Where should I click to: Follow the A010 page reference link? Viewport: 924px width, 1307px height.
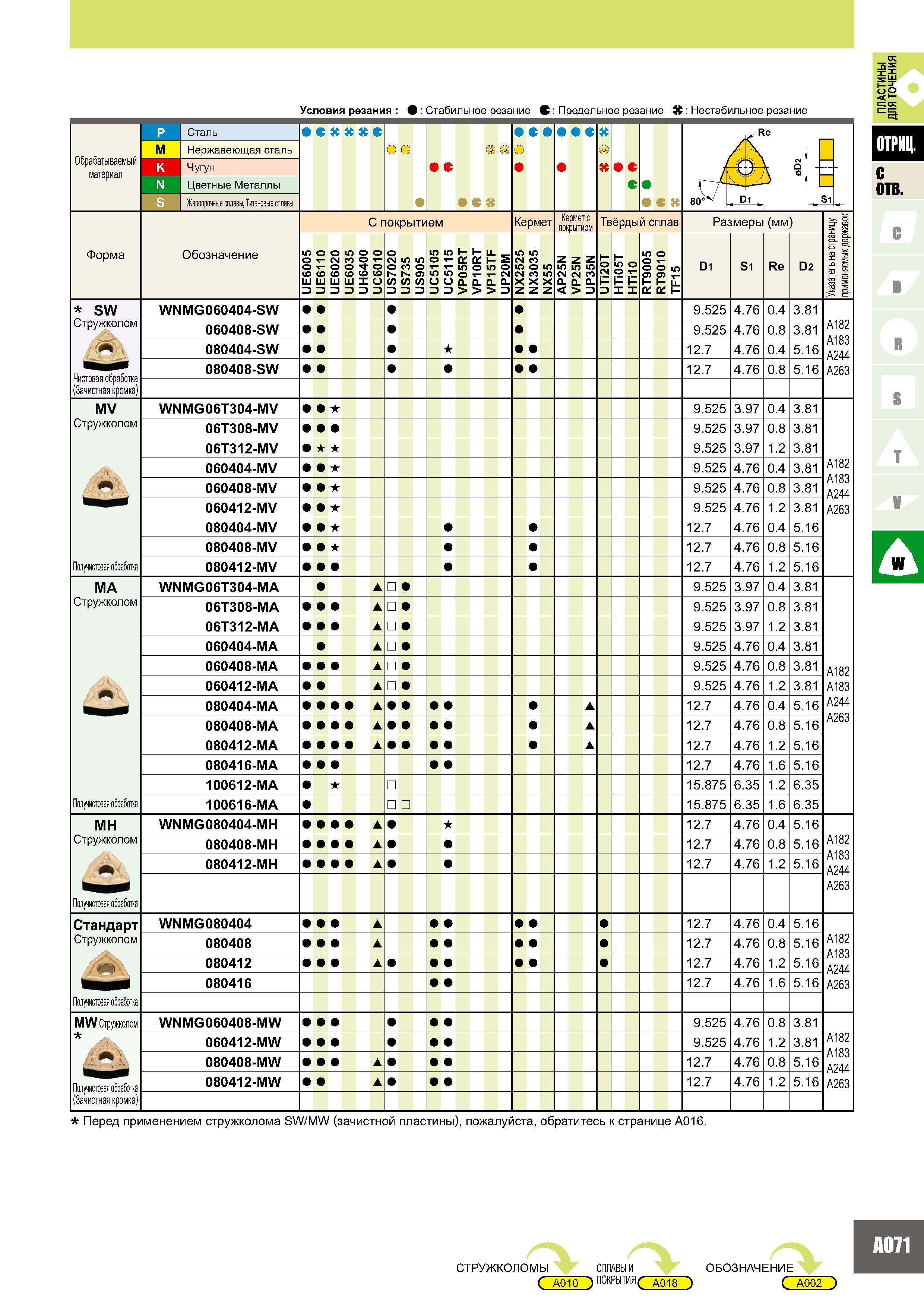pos(565,1283)
